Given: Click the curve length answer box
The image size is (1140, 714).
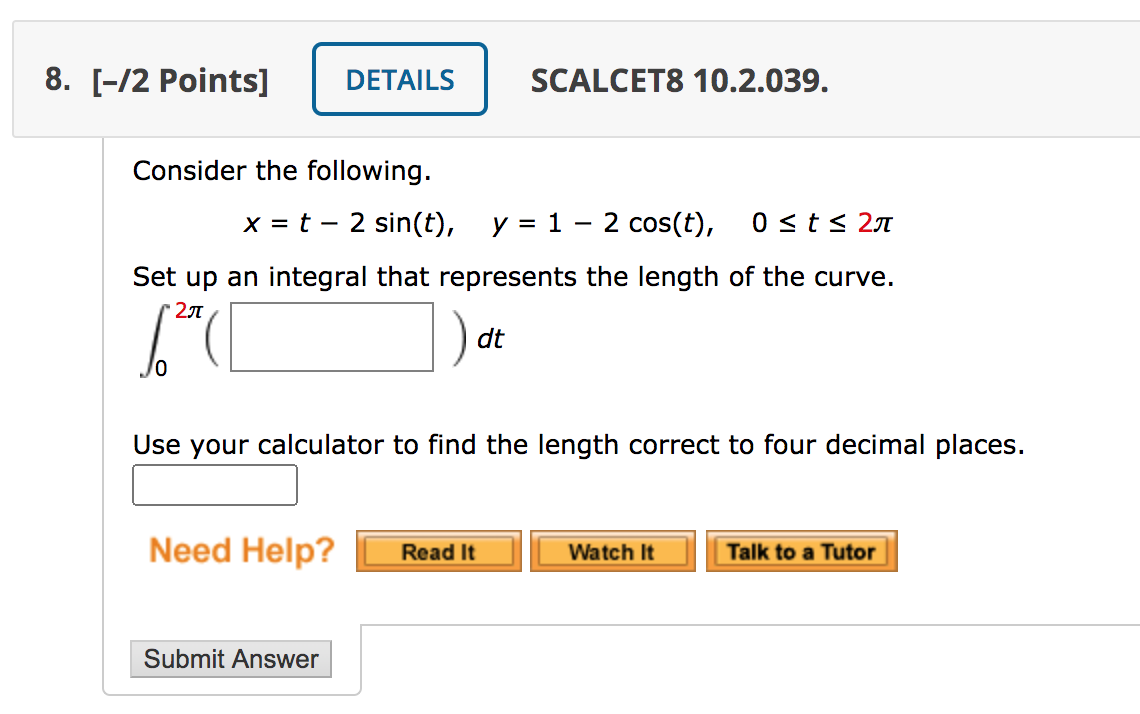Looking at the screenshot, I should (x=214, y=485).
